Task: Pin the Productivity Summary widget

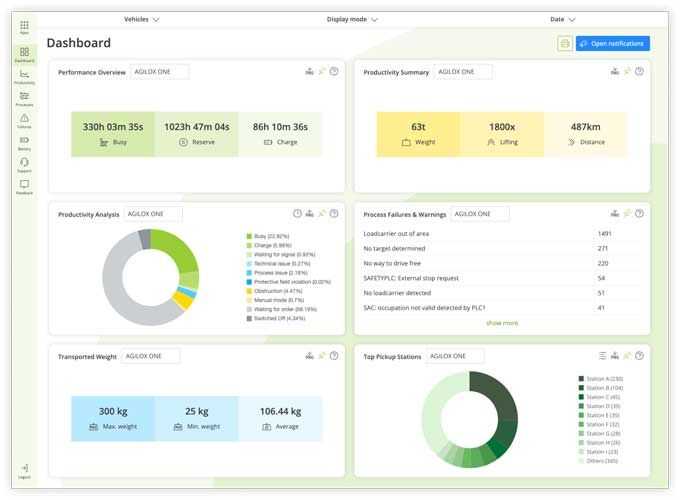Action: [627, 72]
